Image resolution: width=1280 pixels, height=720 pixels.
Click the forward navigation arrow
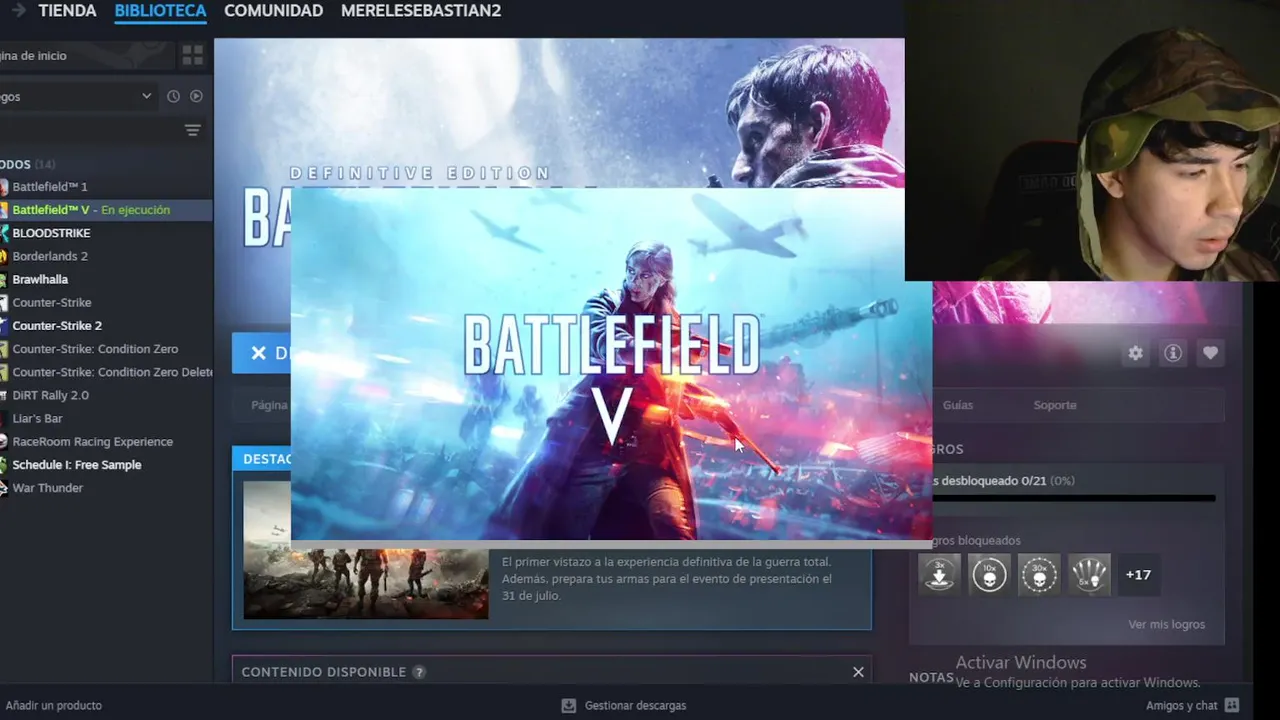point(18,11)
